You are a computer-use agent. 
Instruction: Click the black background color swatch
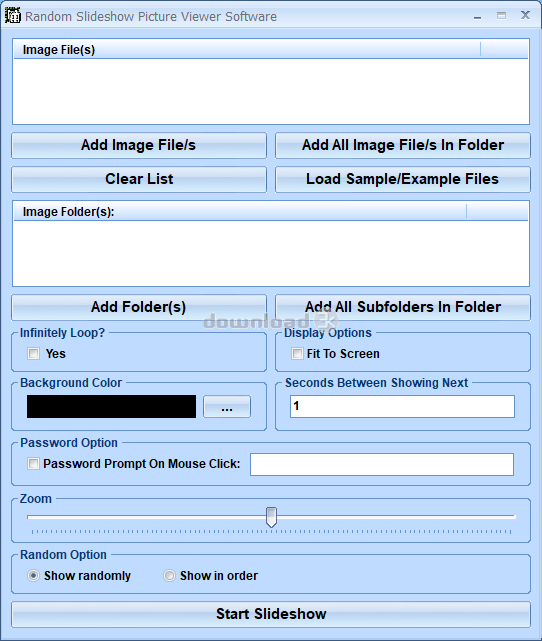point(111,406)
